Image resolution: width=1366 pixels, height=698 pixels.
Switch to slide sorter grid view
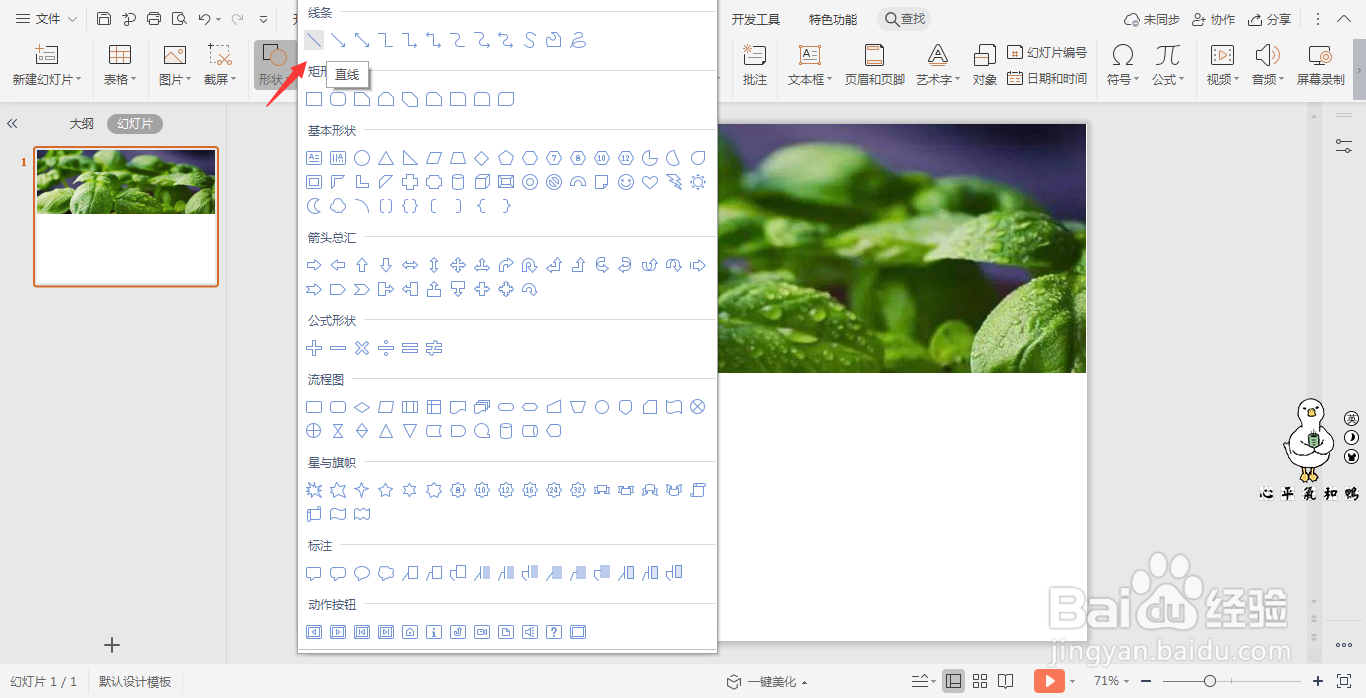coord(980,681)
